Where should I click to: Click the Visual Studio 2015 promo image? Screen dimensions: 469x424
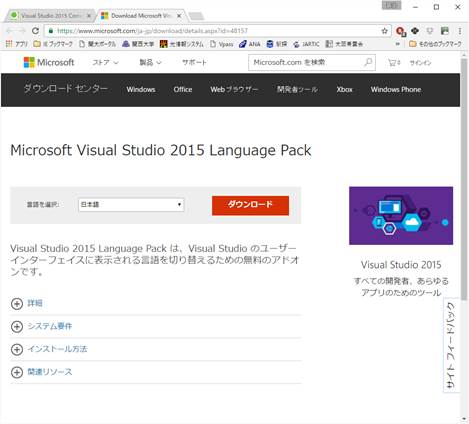401,216
